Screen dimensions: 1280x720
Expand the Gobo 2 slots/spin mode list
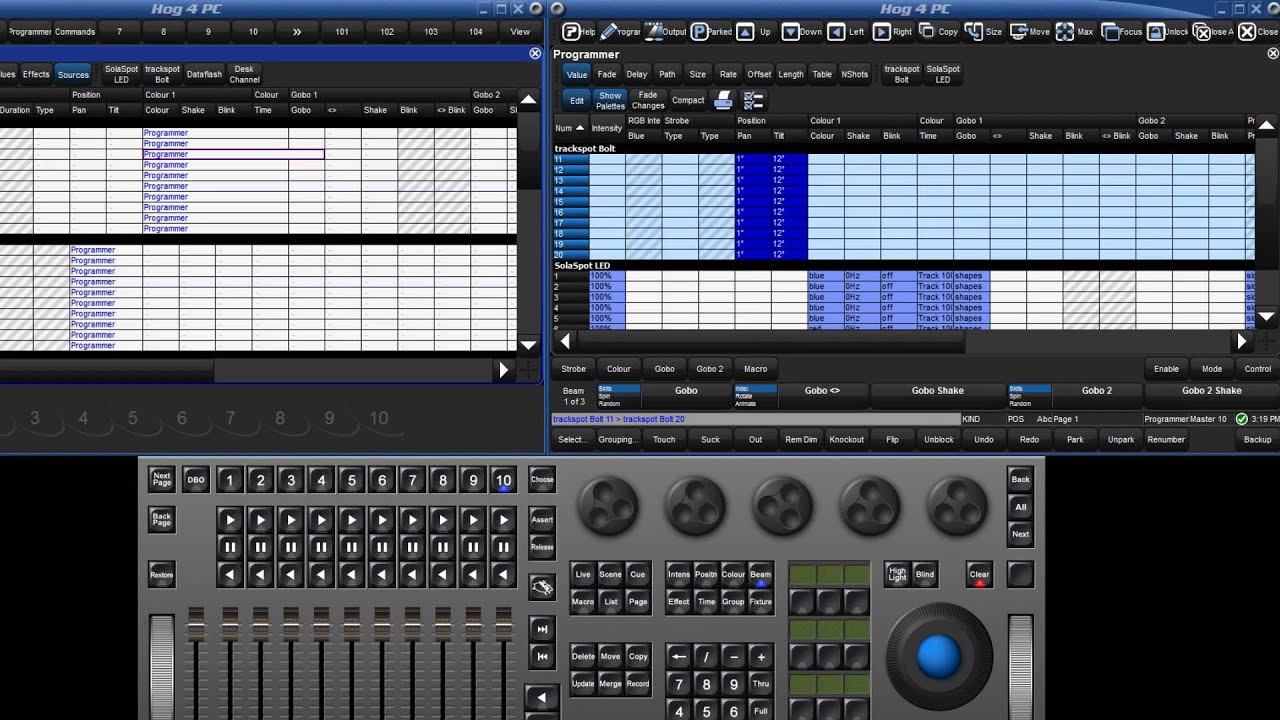[x=1029, y=396]
